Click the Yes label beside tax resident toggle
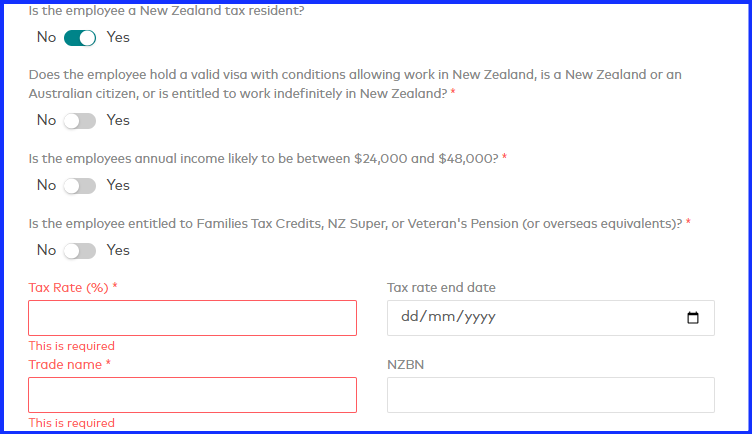 [x=118, y=37]
